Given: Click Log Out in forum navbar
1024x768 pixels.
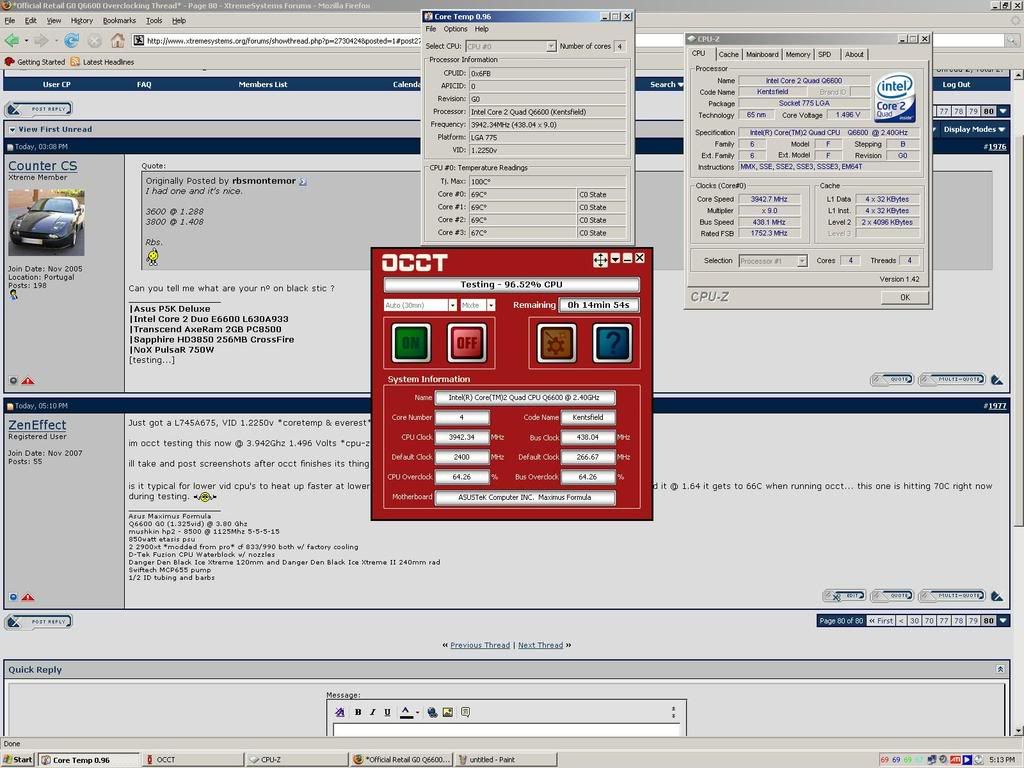Looking at the screenshot, I should point(956,84).
